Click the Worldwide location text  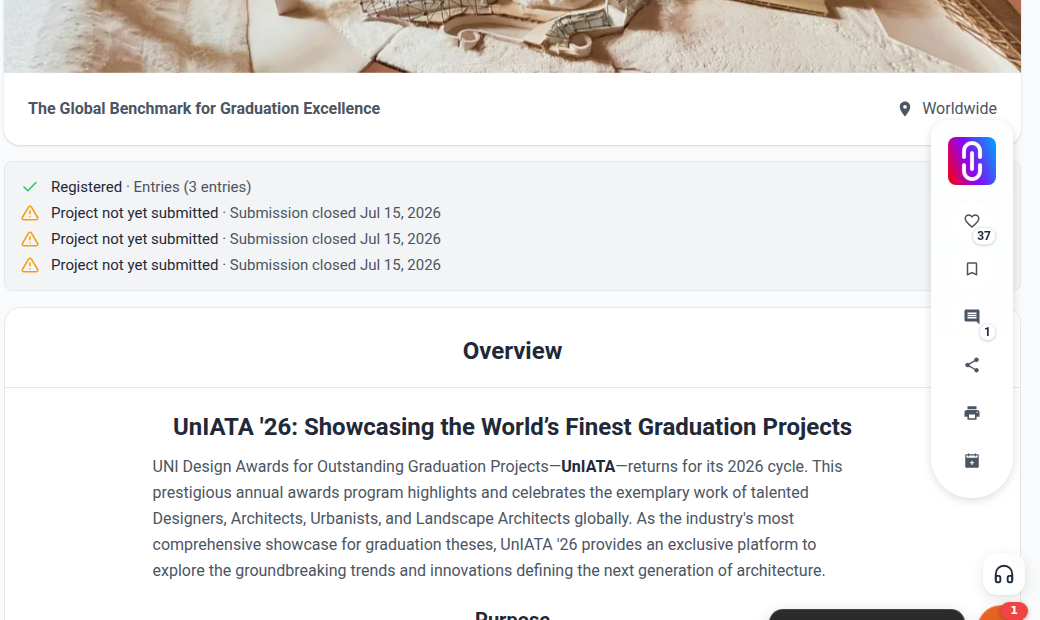[x=959, y=109]
